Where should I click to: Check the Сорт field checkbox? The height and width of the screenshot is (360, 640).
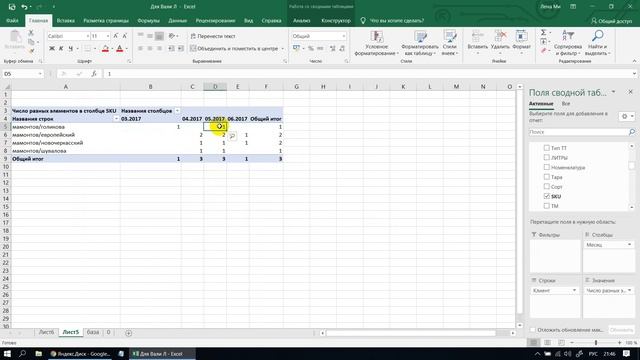point(547,186)
